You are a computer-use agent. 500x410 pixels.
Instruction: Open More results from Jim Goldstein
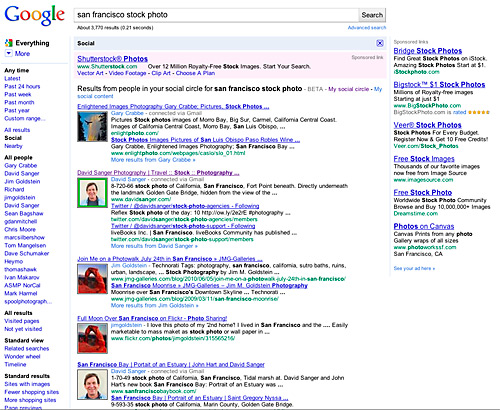(x=155, y=305)
